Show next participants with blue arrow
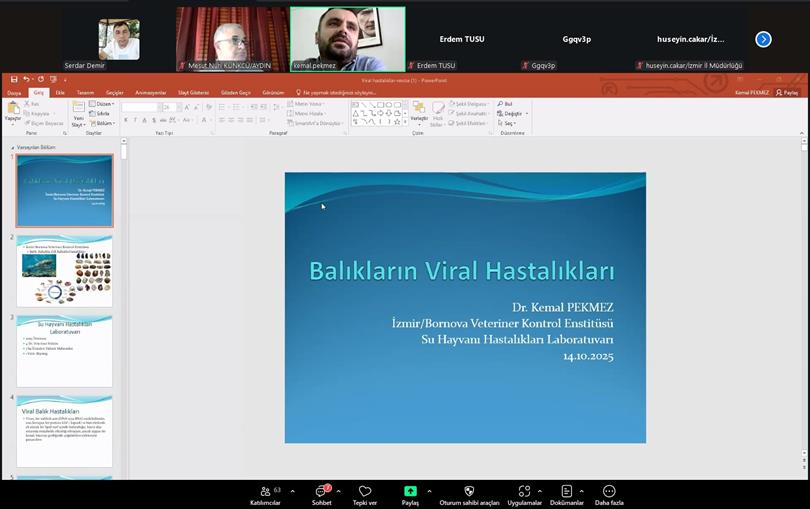This screenshot has width=810, height=509. (763, 39)
